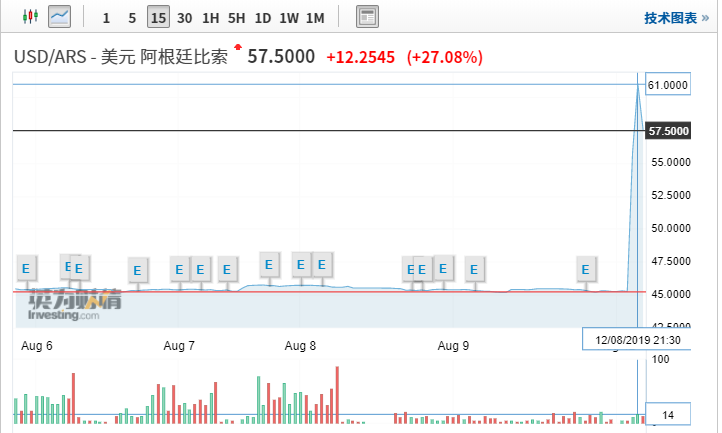Click the red asterisk next to the pair name
722x433 pixels.
pyautogui.click(x=238, y=48)
